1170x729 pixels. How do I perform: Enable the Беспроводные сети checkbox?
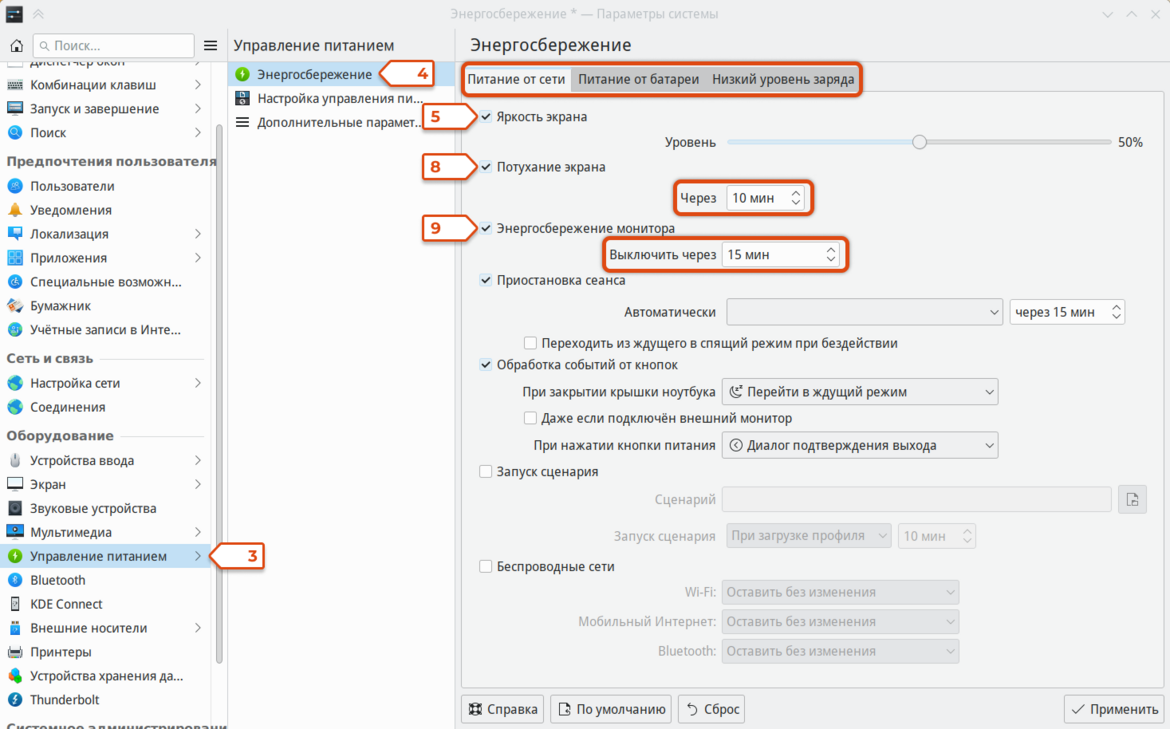click(486, 566)
